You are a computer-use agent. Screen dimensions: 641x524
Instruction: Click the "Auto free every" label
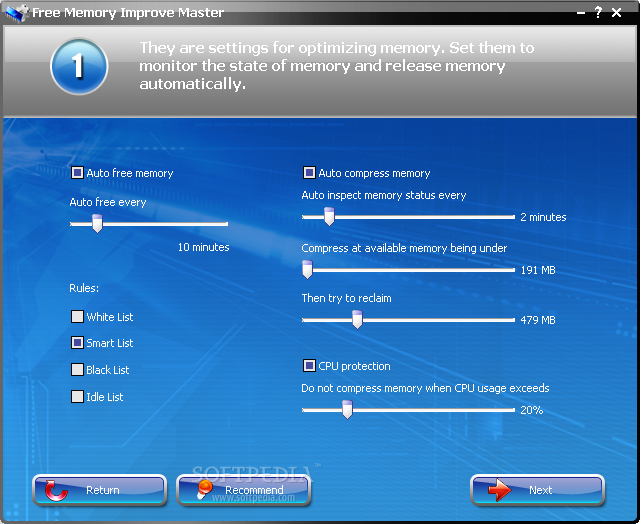pyautogui.click(x=108, y=202)
